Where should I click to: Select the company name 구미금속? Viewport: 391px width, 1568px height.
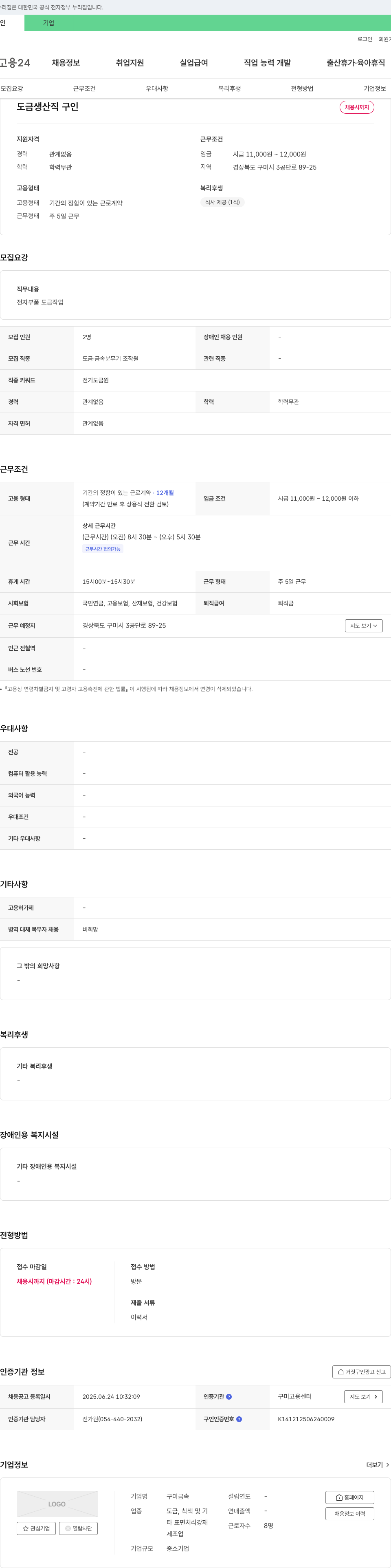pos(178,1496)
